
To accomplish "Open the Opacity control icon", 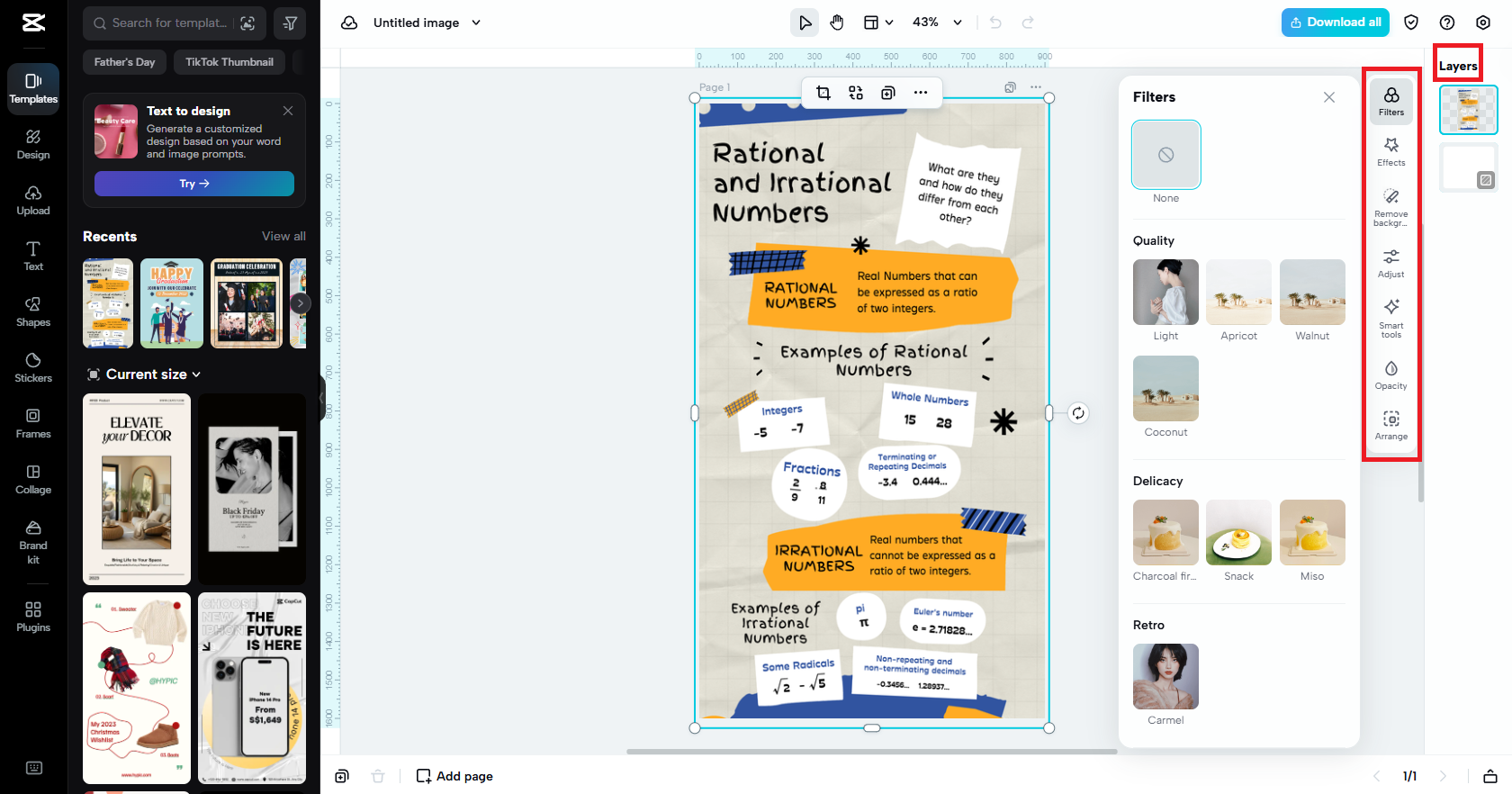I will click(1390, 374).
